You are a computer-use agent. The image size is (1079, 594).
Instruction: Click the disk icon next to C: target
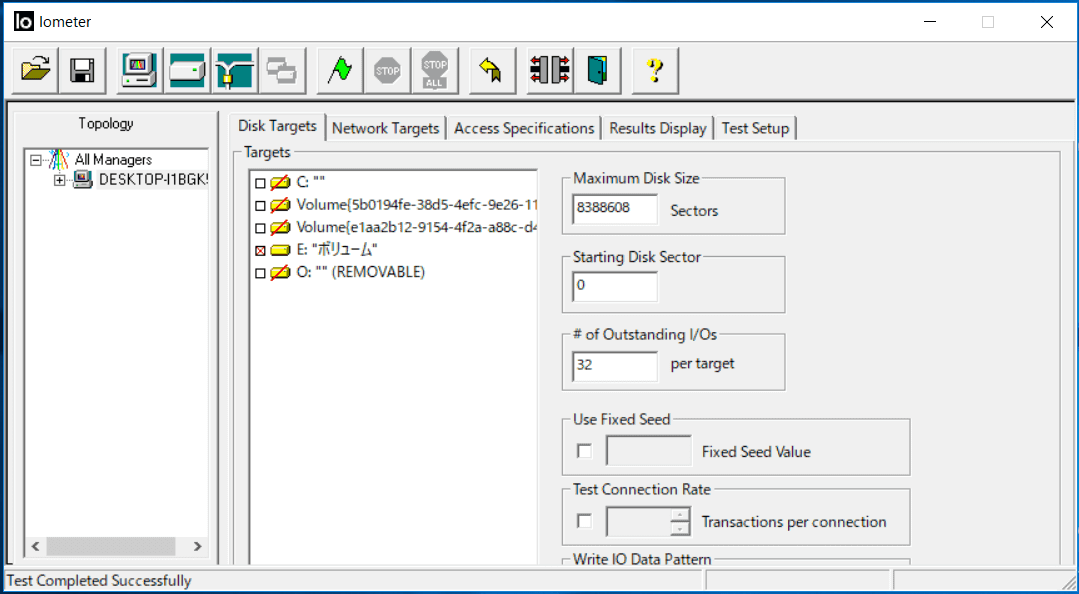[x=280, y=182]
